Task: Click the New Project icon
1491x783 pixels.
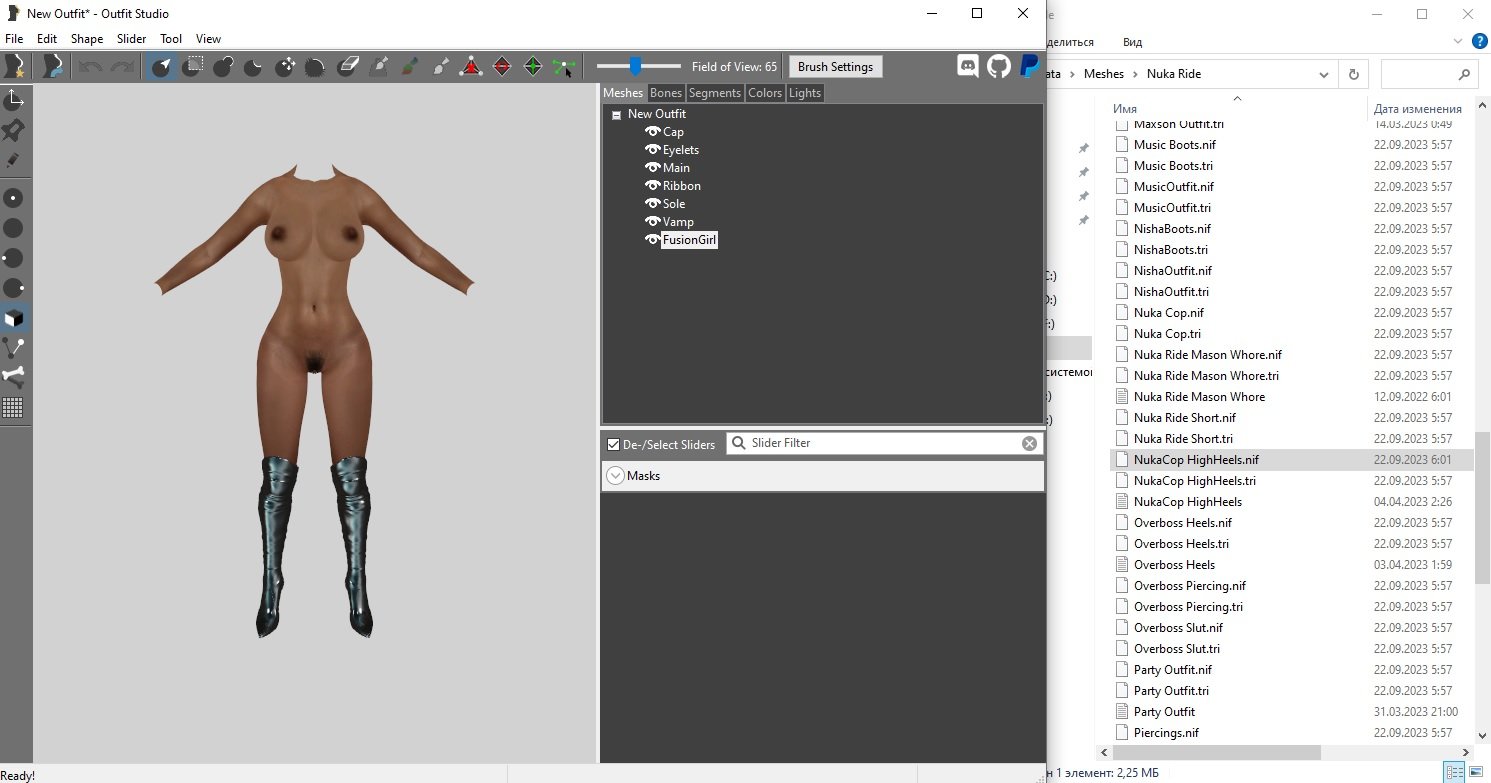Action: [15, 67]
